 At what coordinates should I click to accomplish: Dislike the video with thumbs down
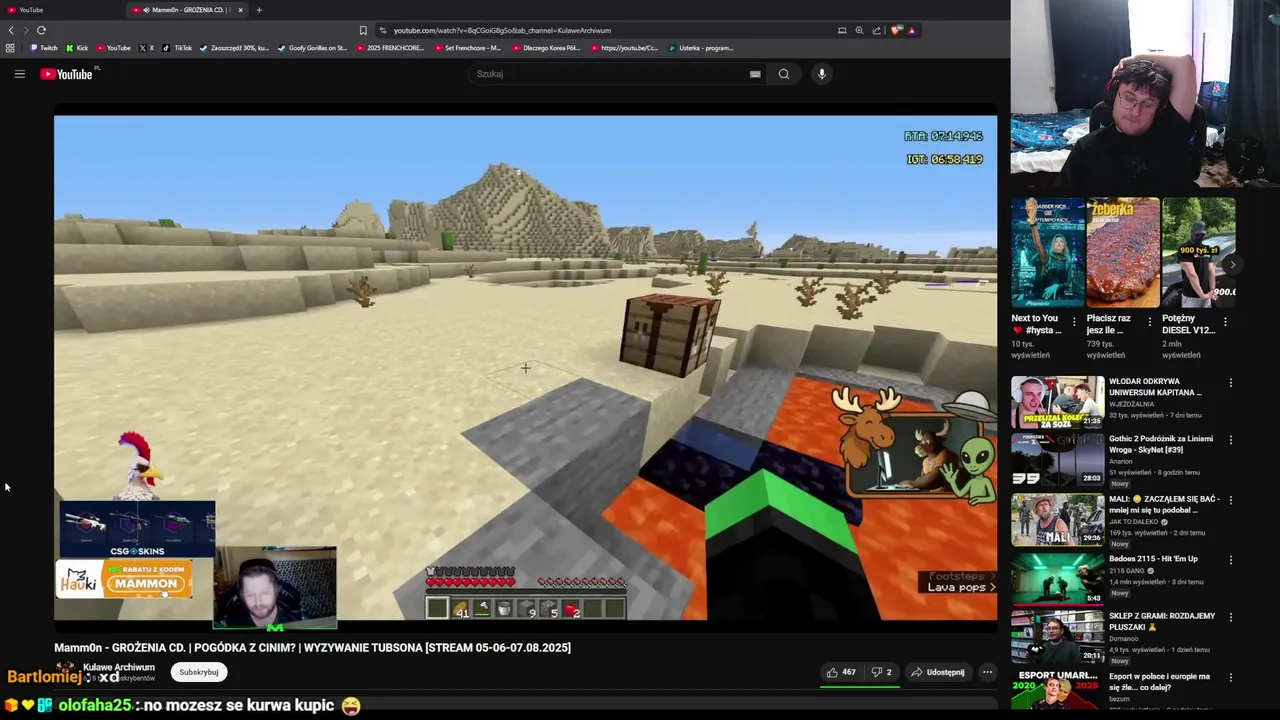point(881,672)
